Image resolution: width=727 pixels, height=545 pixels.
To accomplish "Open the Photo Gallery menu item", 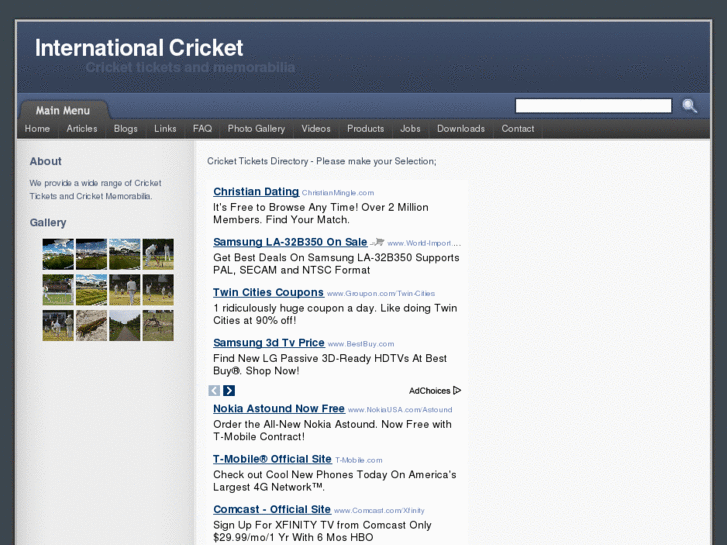I will (x=256, y=129).
